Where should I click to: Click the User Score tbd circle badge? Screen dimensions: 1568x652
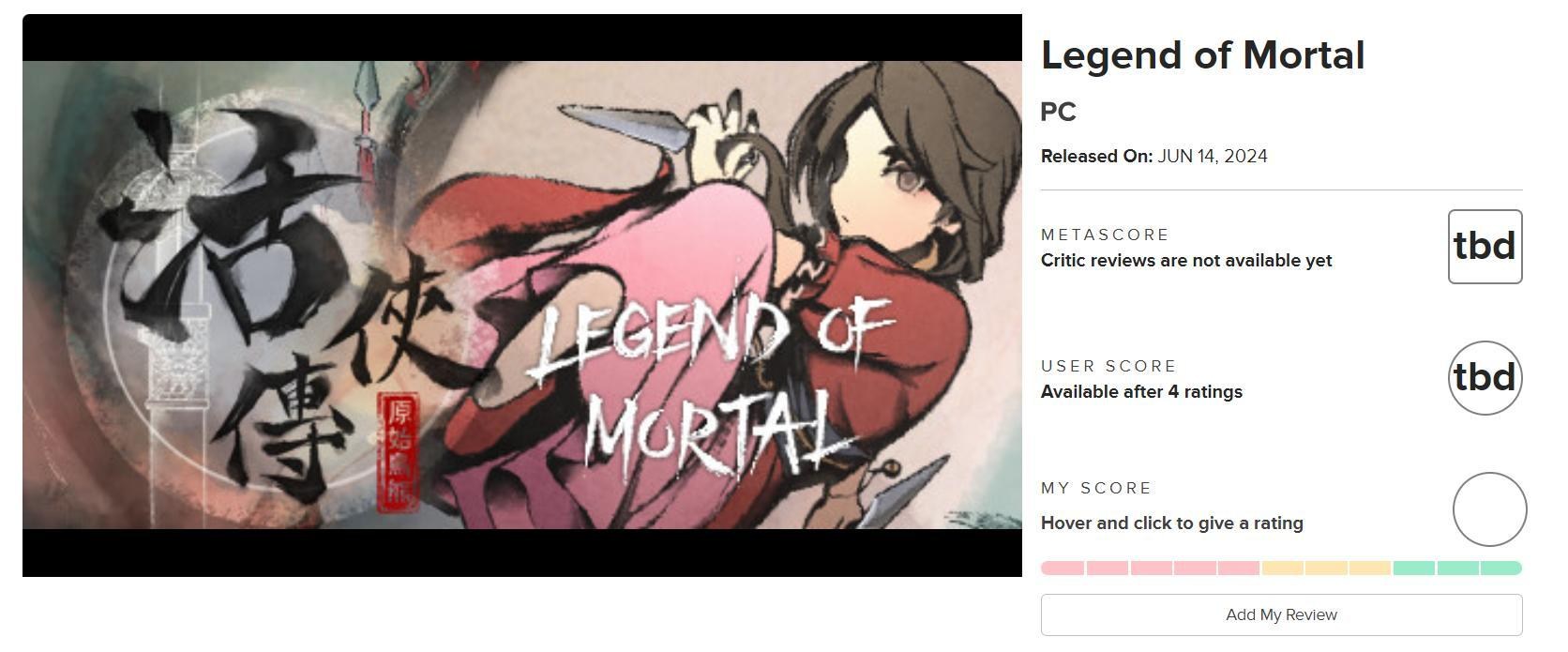pyautogui.click(x=1485, y=378)
